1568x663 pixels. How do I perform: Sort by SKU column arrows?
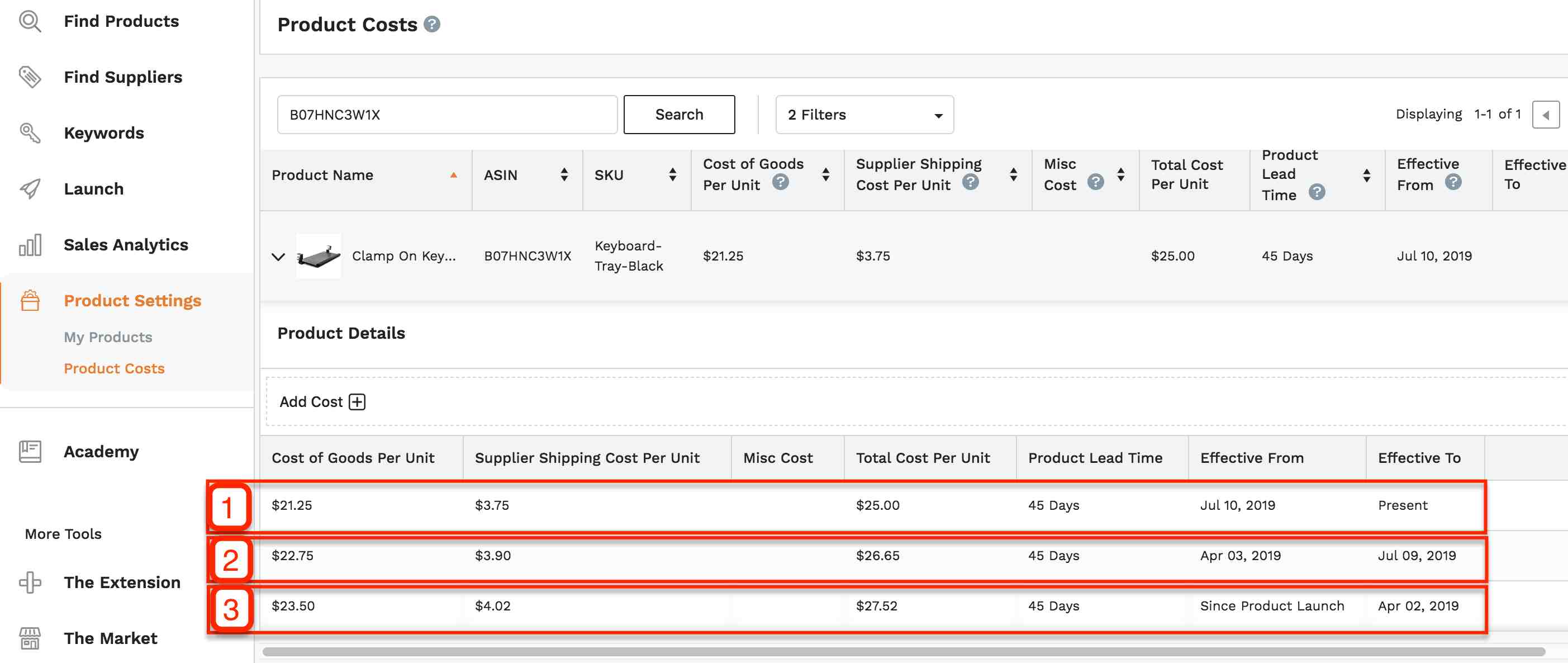pyautogui.click(x=673, y=176)
